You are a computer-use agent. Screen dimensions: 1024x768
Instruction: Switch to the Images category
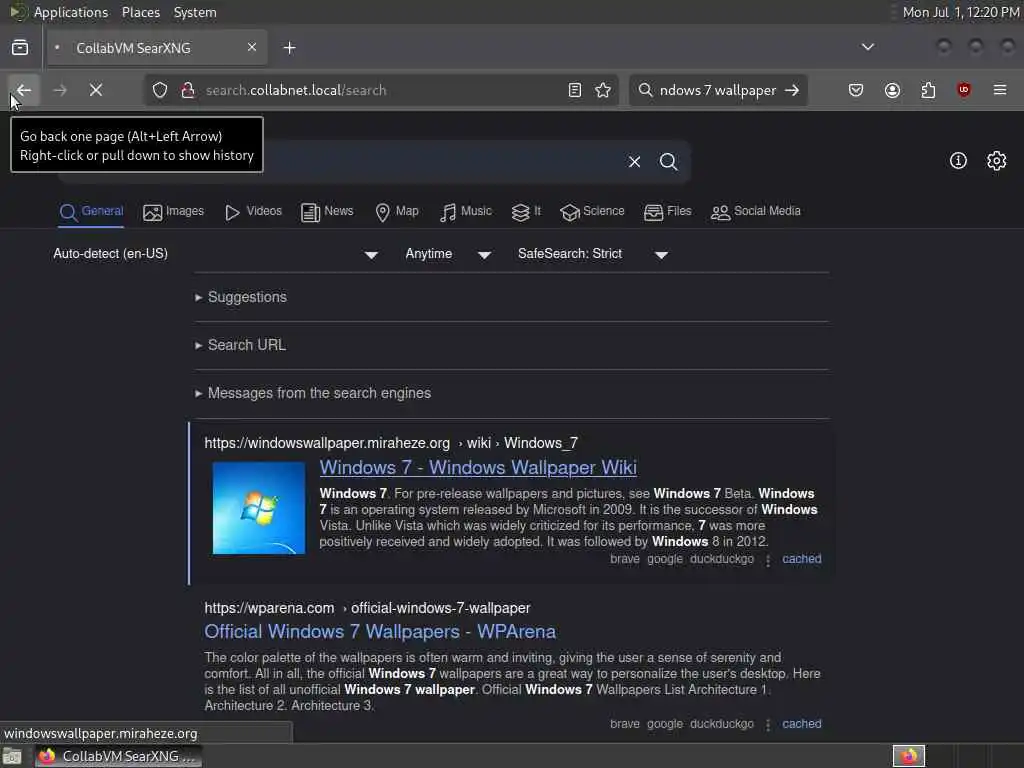click(x=173, y=212)
